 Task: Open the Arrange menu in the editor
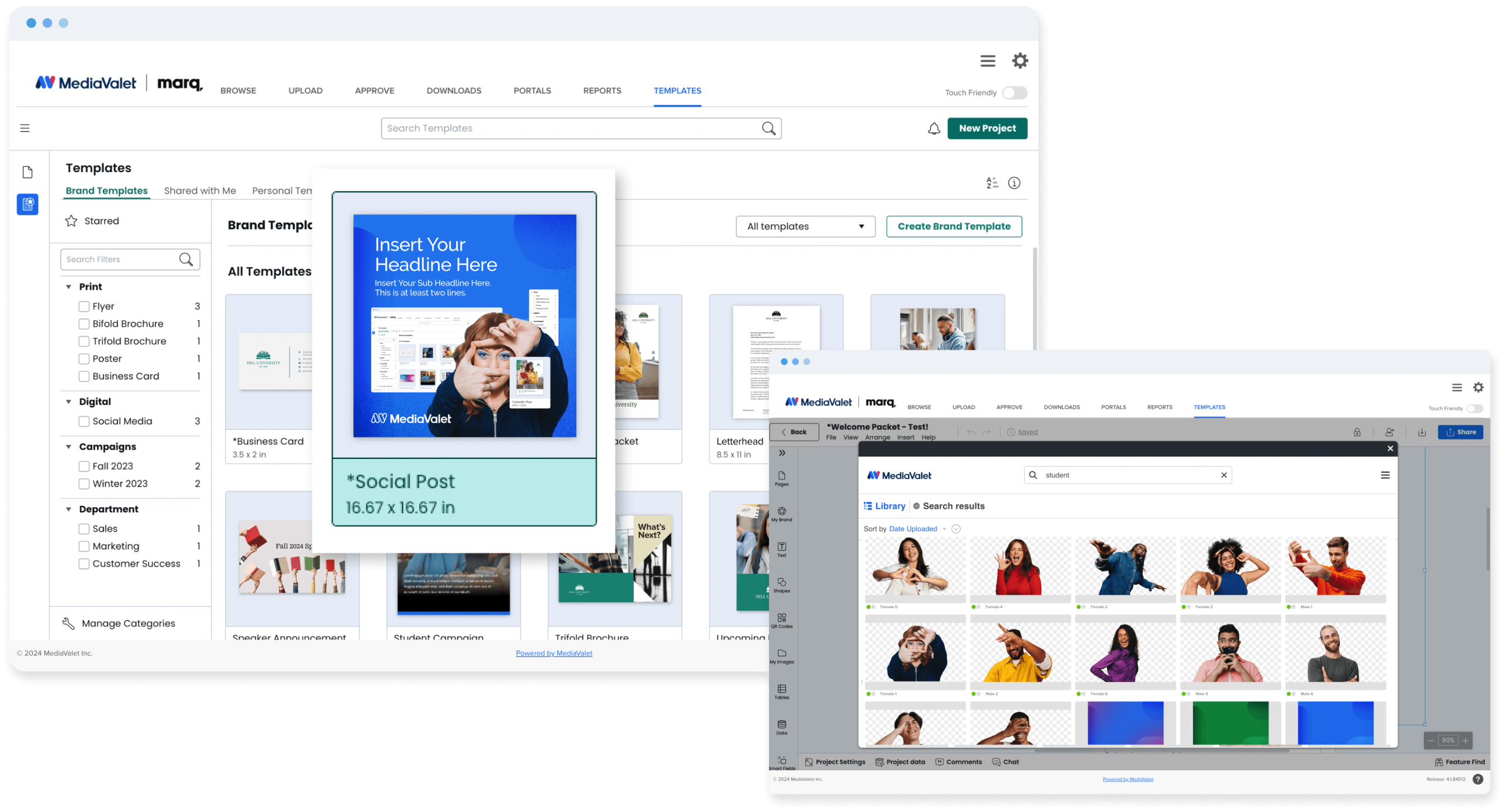tap(877, 437)
